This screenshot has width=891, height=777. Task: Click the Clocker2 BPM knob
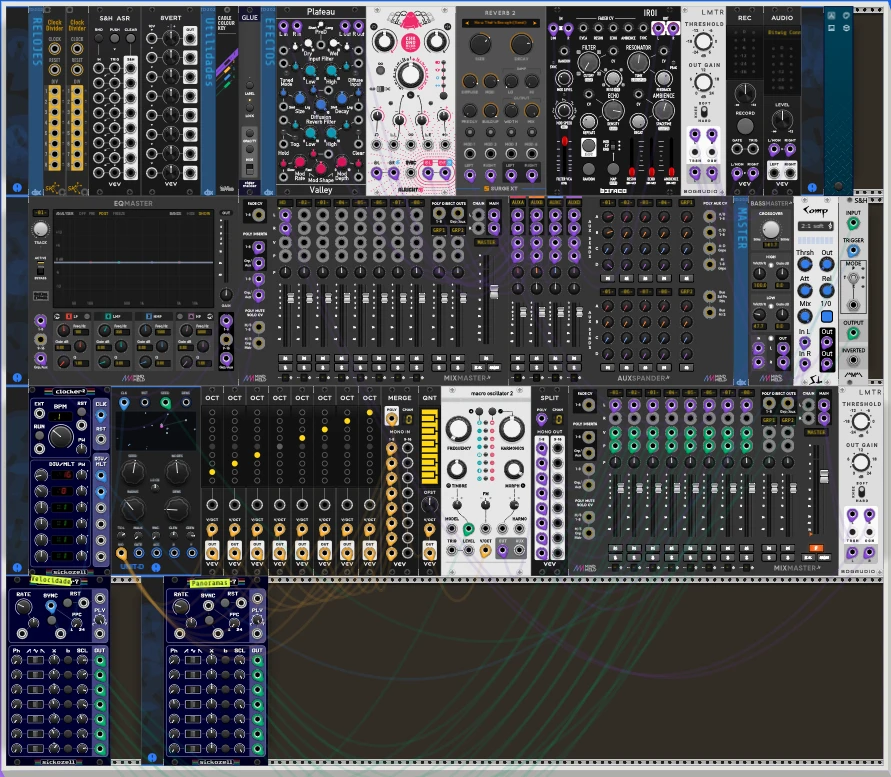(x=60, y=437)
